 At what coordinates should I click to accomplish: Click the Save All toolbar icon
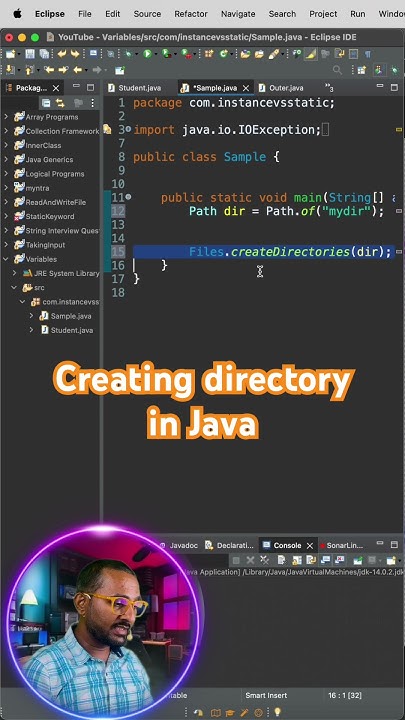tap(44, 54)
